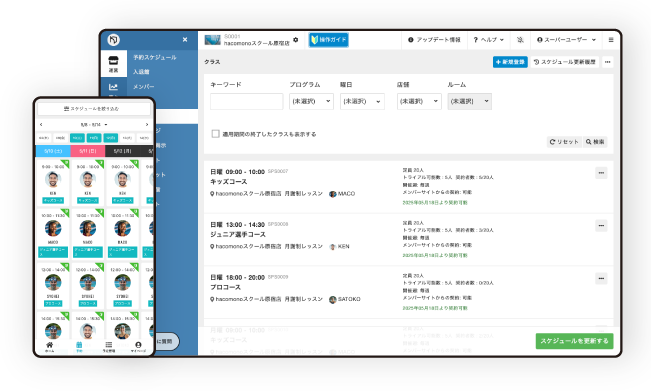Tap the マイページ profile icon in the phone bottom nav
This screenshot has height=391, width=651.
click(x=138, y=345)
